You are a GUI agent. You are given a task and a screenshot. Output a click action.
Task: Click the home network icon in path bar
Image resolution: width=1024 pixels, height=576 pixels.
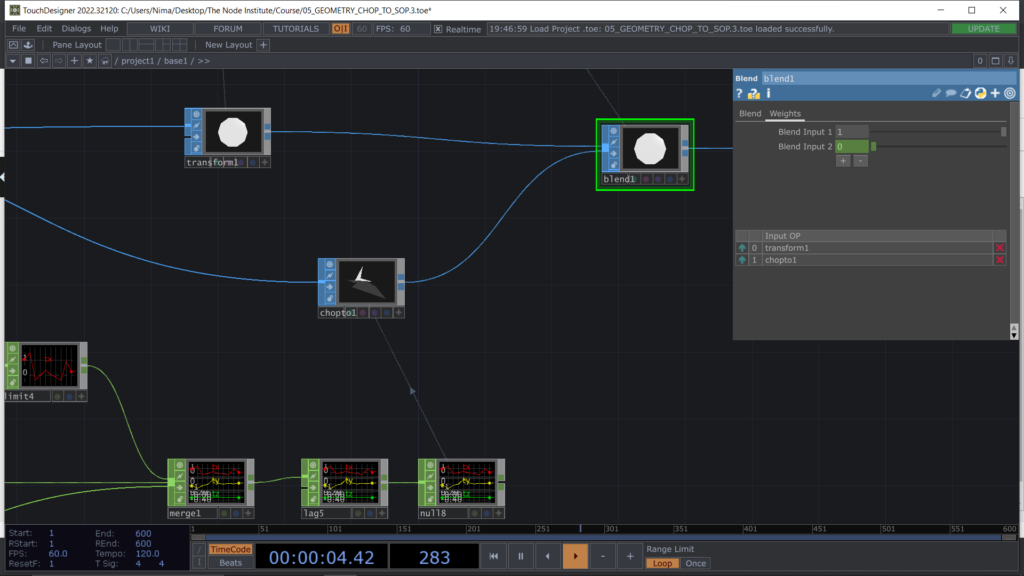(104, 61)
